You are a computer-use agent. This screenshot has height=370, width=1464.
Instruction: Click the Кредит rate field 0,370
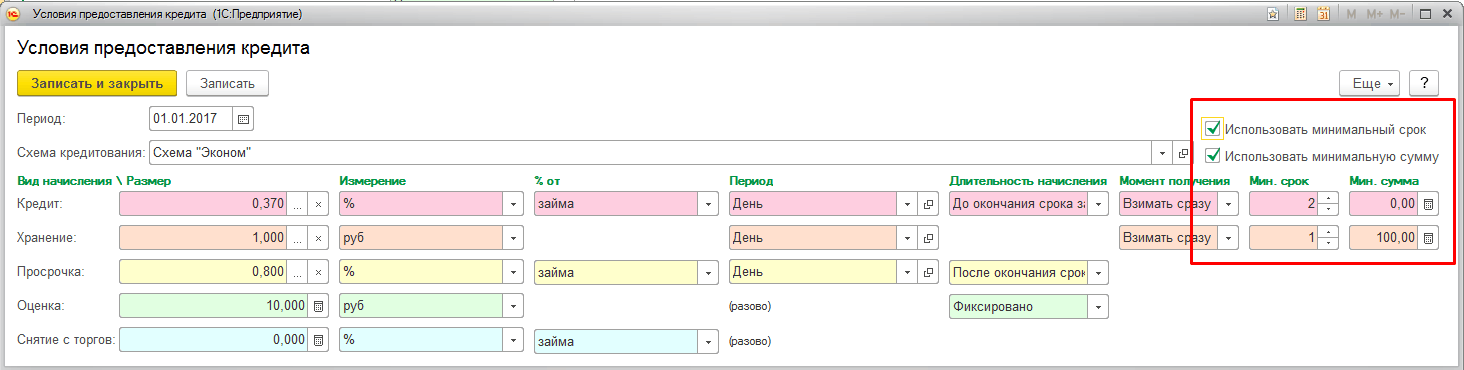point(203,204)
